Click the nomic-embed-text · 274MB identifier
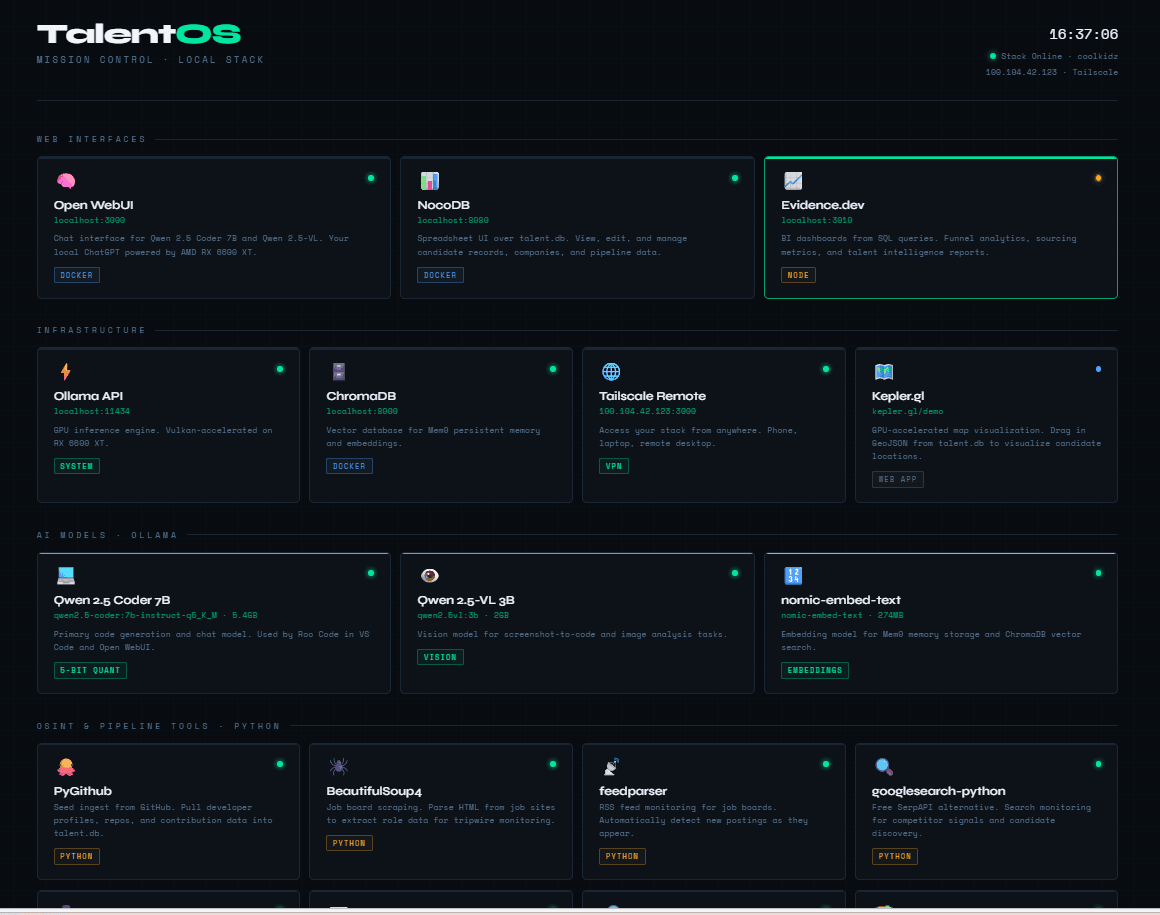Image resolution: width=1160 pixels, height=915 pixels. coord(842,615)
